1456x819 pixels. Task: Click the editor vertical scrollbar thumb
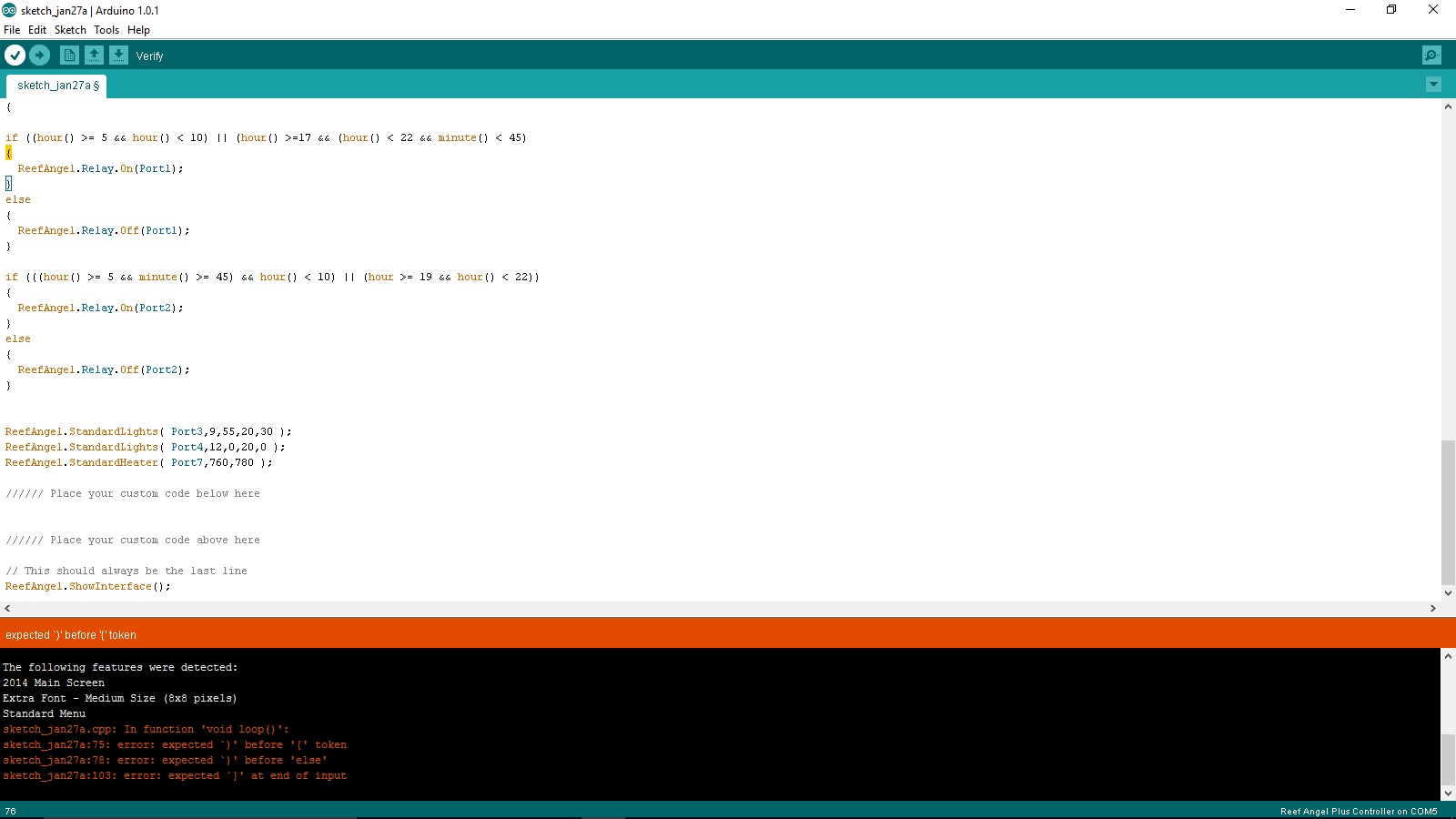point(1448,512)
